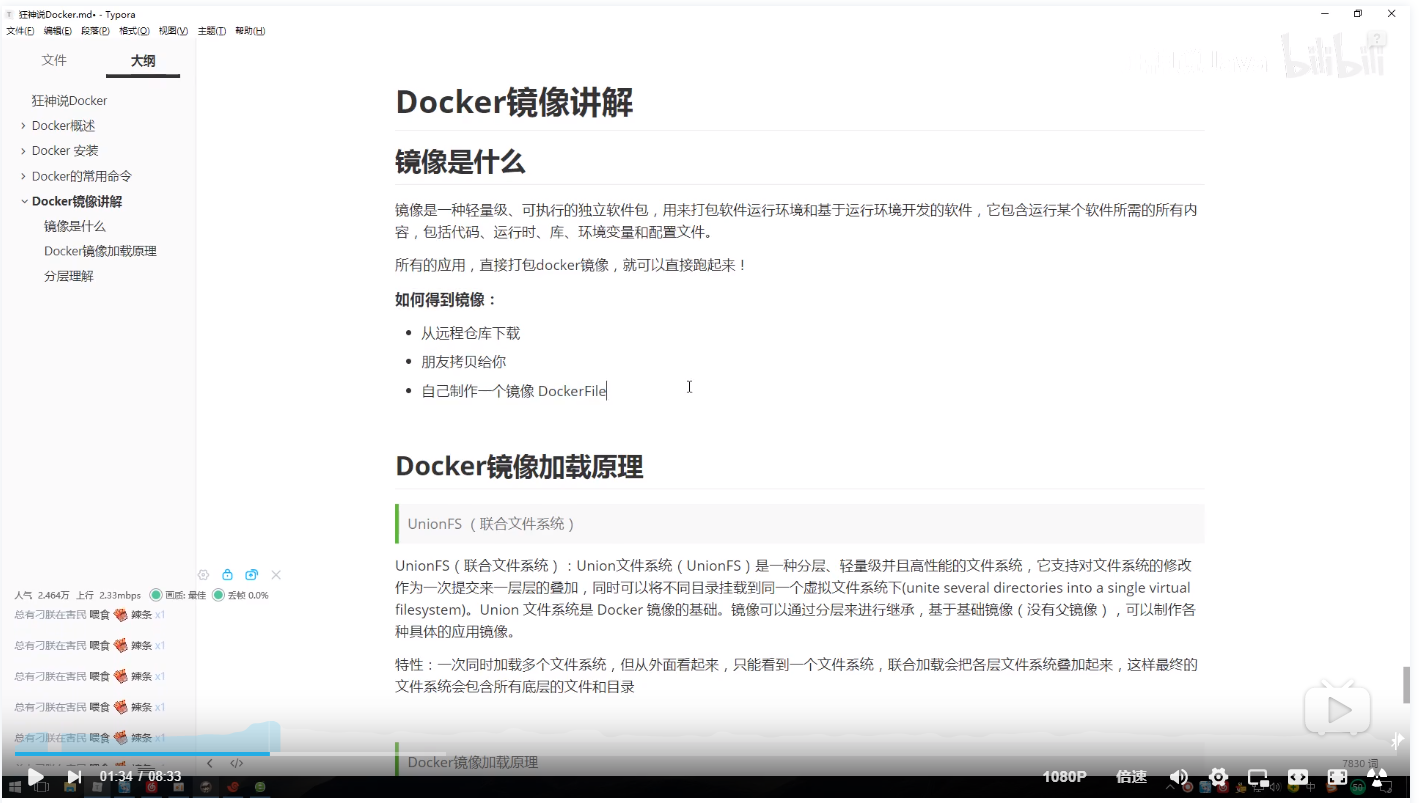Screen dimensions: 1419x803
Task: Enter fullscreen video mode
Action: (1337, 777)
